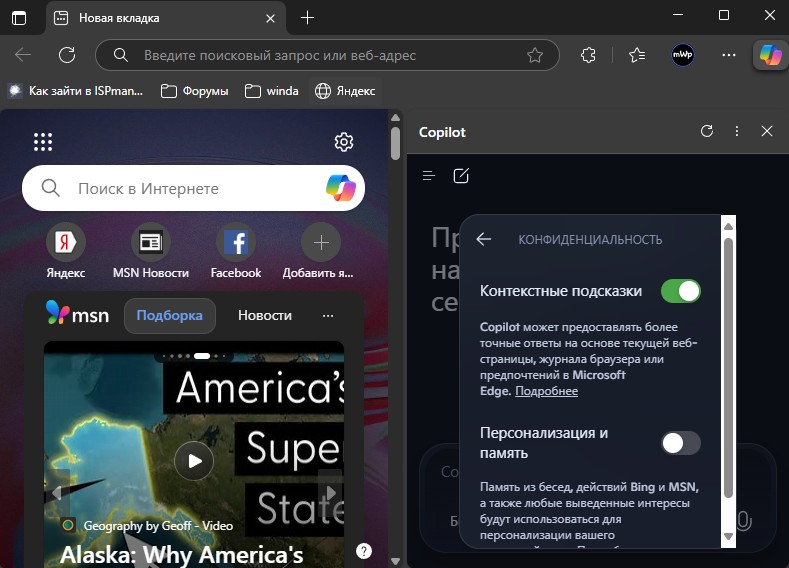Screen dimensions: 789x568
Task: Open Как зайти в ISPman bookmark
Action: (76, 91)
